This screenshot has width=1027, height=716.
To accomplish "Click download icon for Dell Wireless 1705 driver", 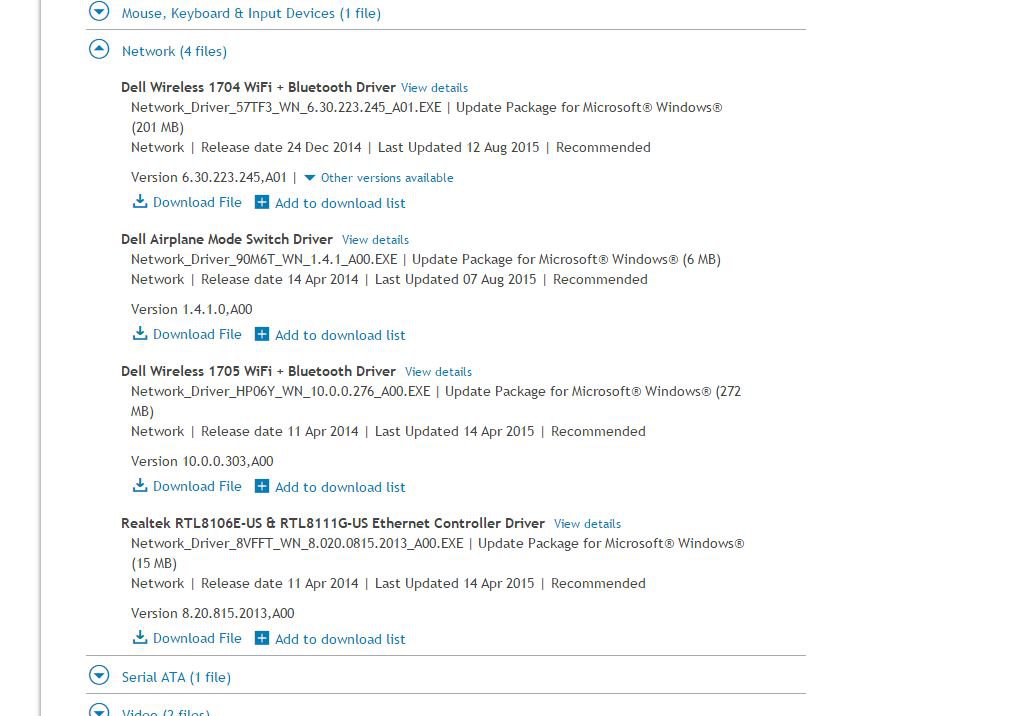I will (140, 485).
